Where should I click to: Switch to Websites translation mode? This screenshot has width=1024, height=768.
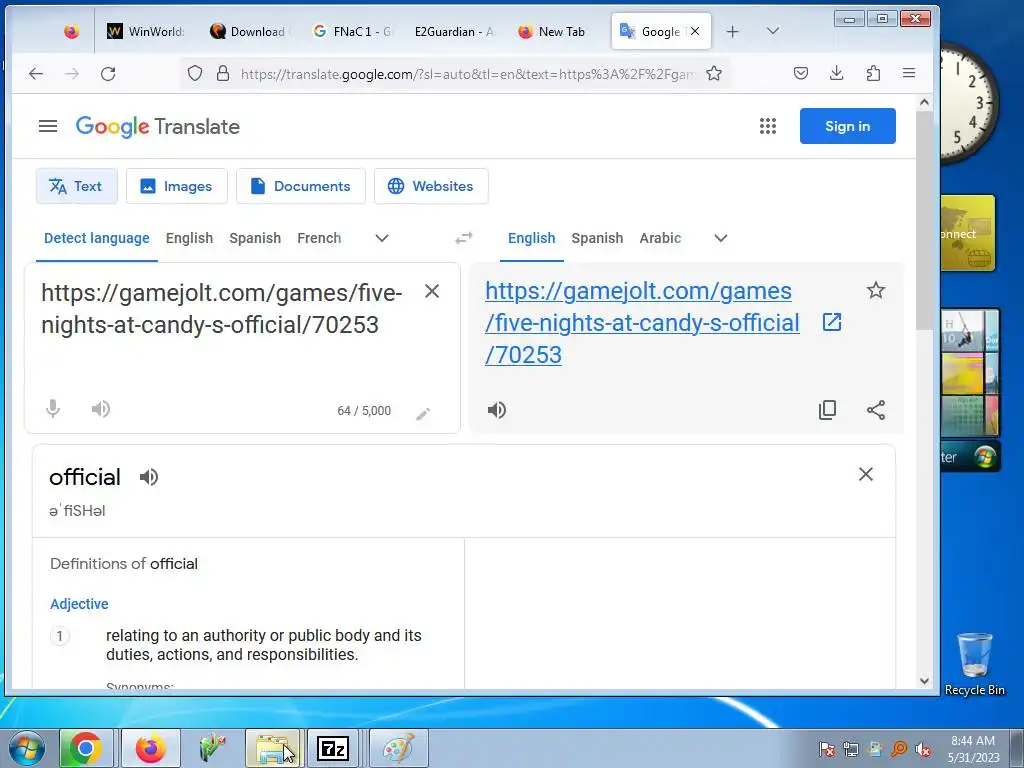click(x=431, y=186)
